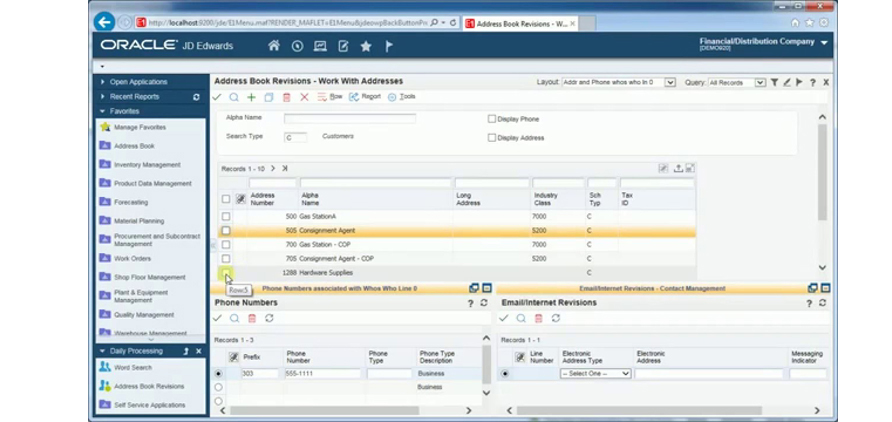Viewport: 892px width, 422px height.
Task: Click the Phone Numbers horizontal scrollbar
Action: tap(324, 411)
